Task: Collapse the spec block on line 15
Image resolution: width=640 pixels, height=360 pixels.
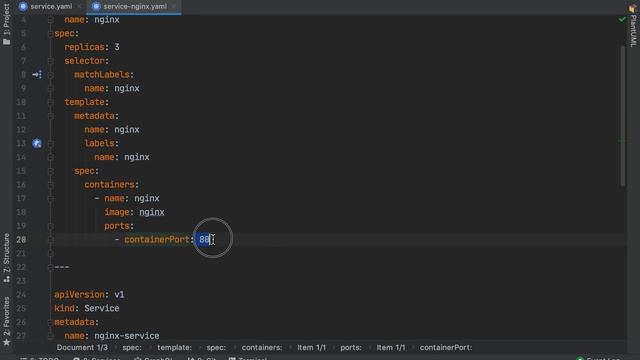Action: [50, 171]
